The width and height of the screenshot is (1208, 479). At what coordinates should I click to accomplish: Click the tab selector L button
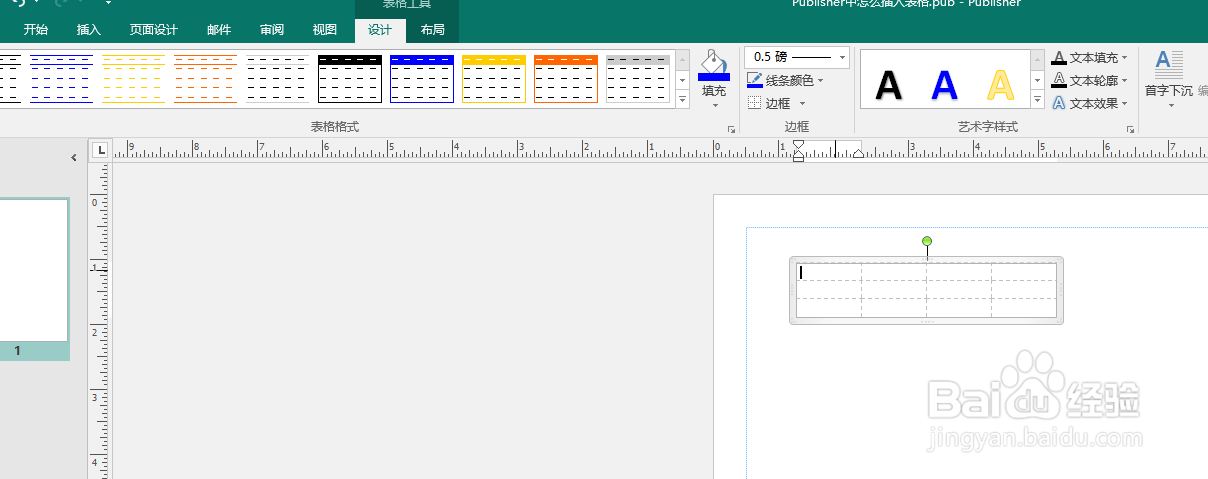[100, 150]
